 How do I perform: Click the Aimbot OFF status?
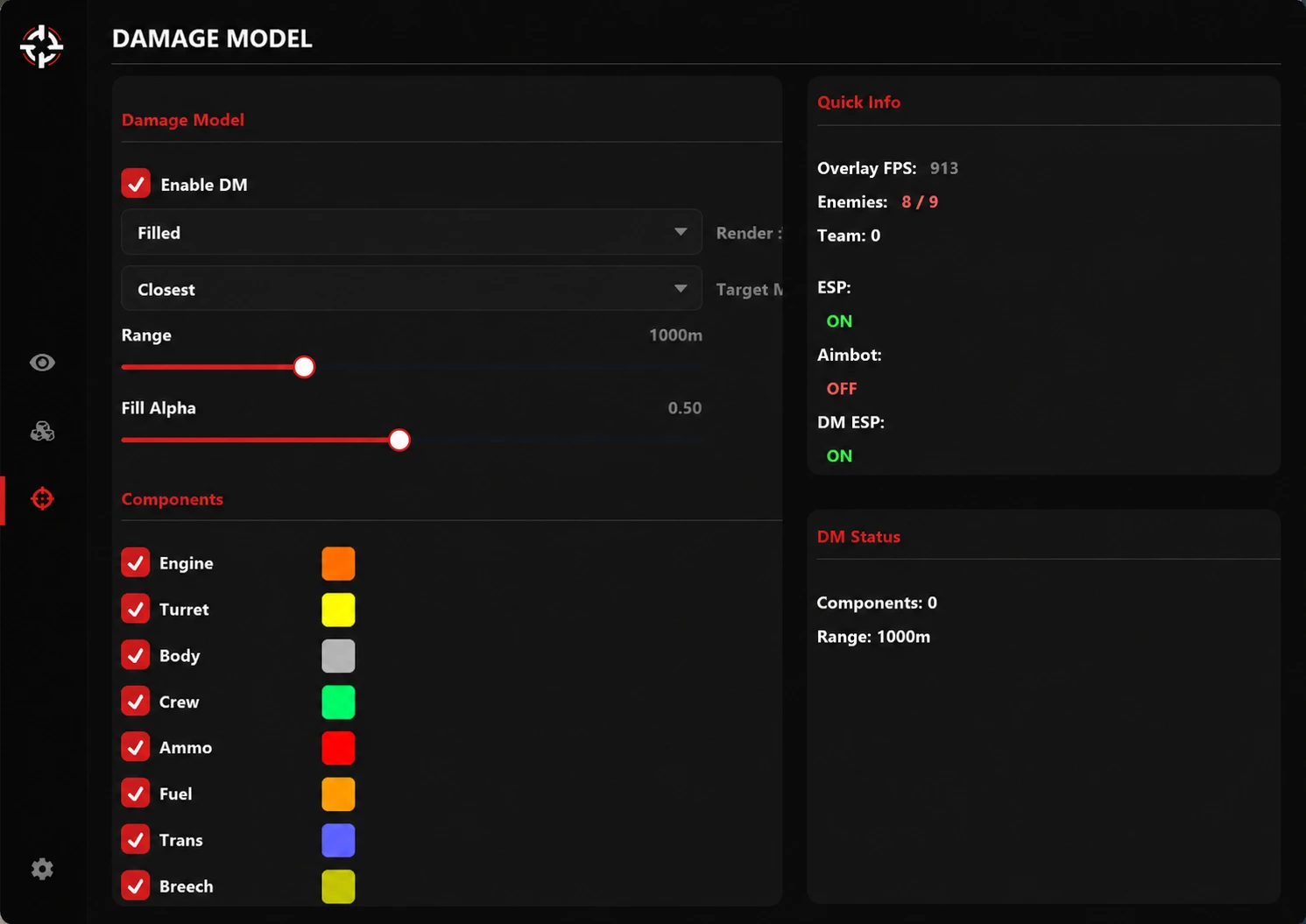842,388
